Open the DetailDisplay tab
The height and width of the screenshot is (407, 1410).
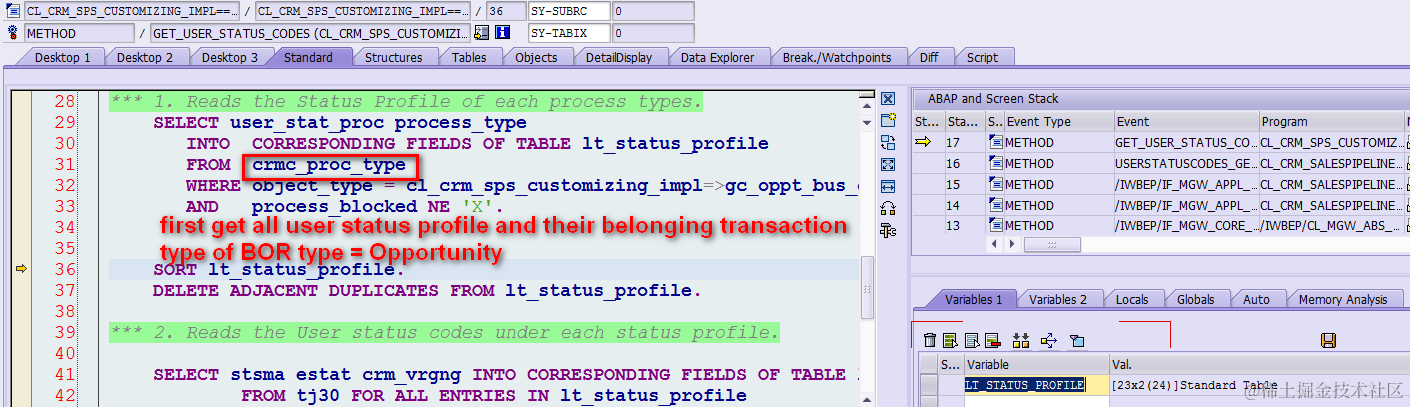(618, 58)
